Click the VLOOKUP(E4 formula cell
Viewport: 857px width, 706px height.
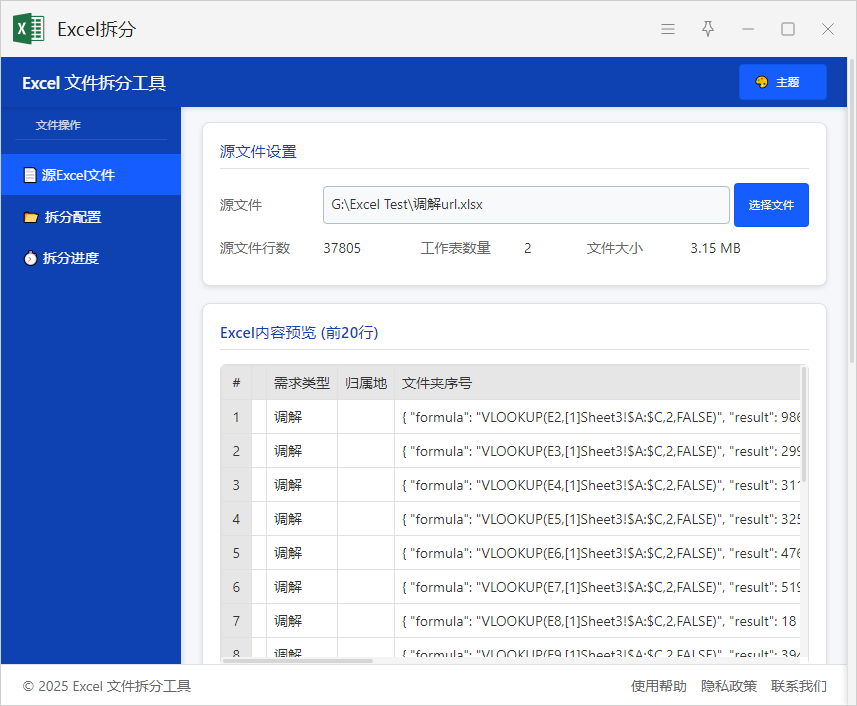click(x=597, y=485)
